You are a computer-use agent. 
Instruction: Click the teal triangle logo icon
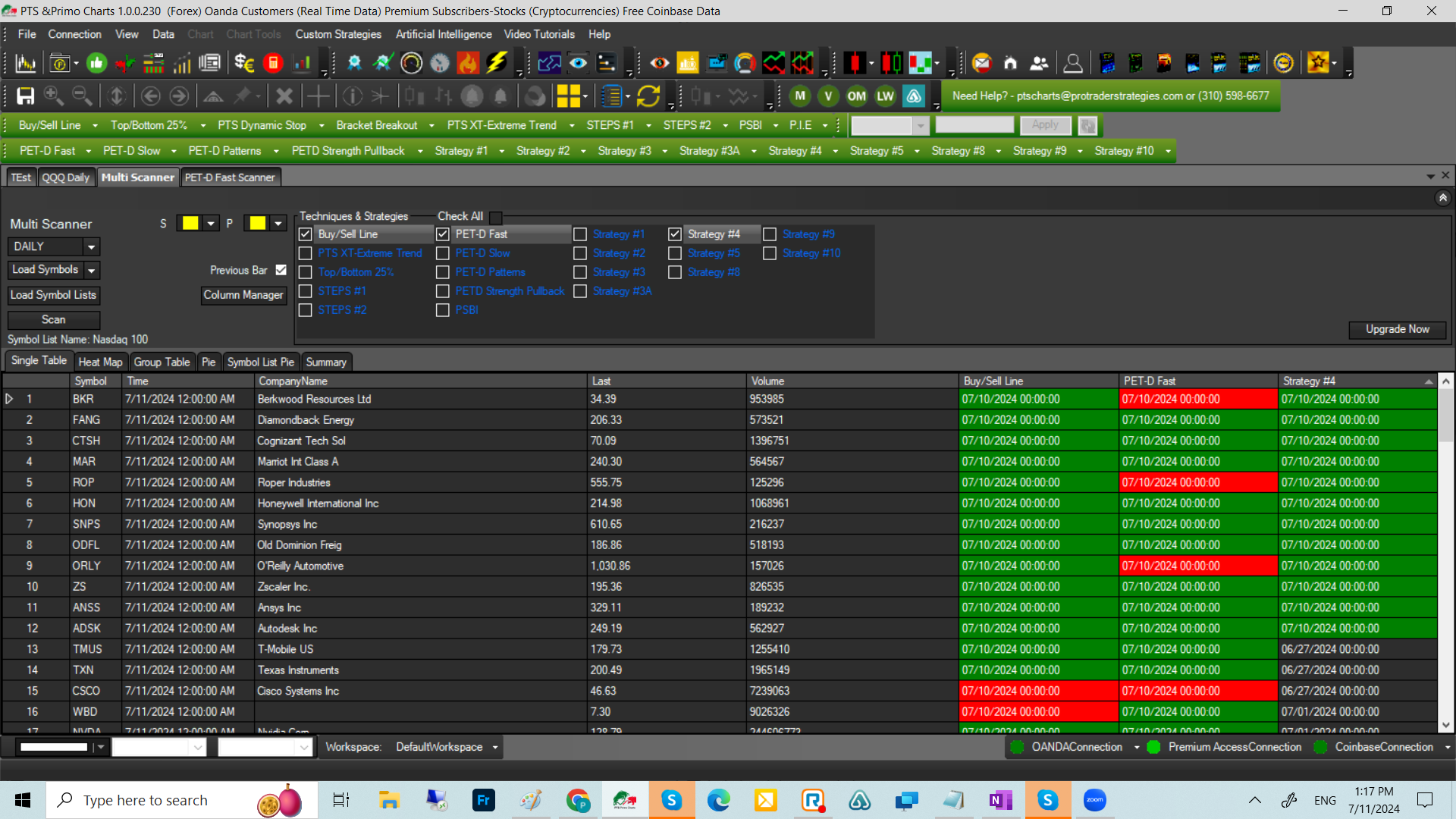pyautogui.click(x=915, y=96)
